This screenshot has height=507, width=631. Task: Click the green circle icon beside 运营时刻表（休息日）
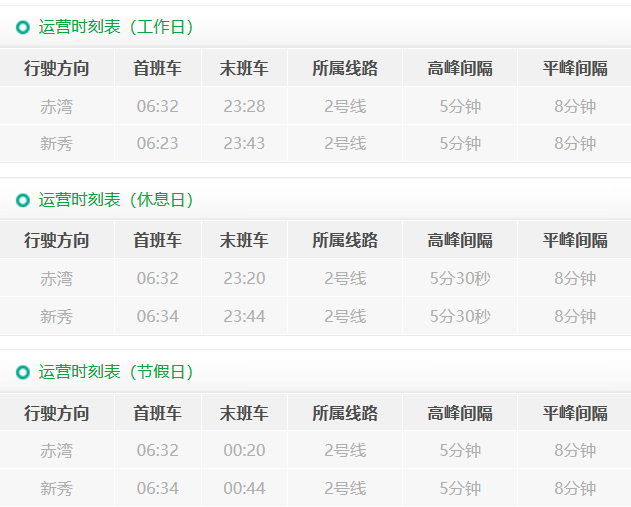[x=23, y=200]
